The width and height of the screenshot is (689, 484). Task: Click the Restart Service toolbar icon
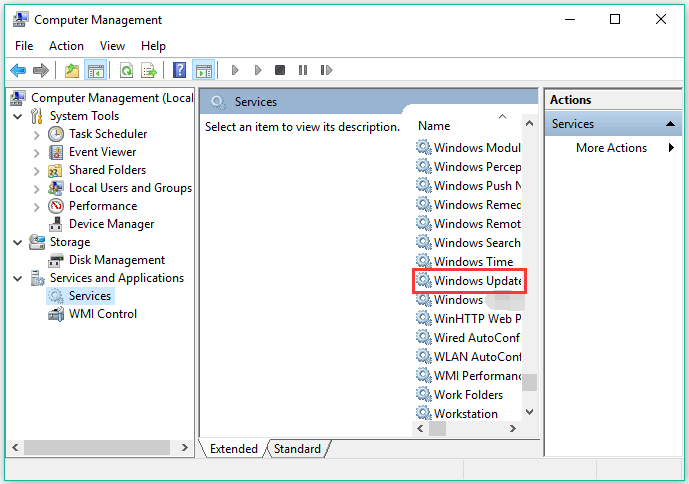pyautogui.click(x=326, y=70)
